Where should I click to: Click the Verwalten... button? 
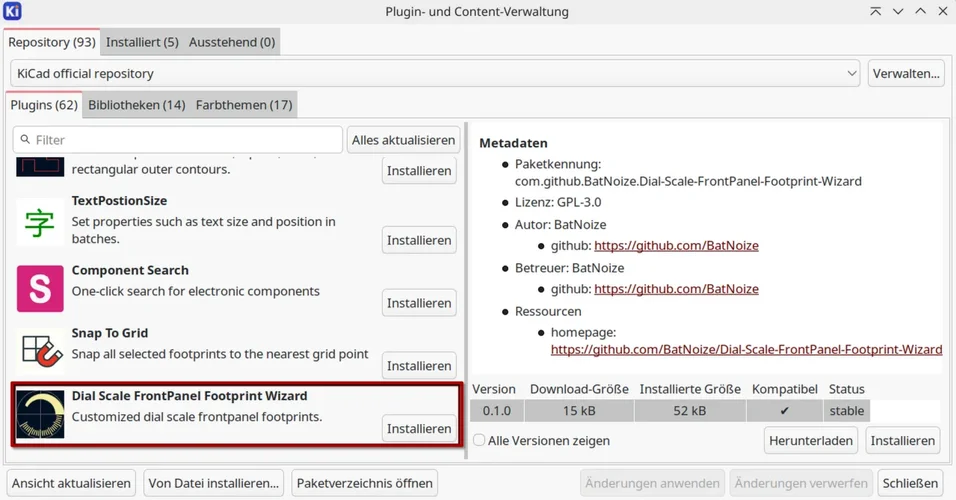[x=906, y=73]
